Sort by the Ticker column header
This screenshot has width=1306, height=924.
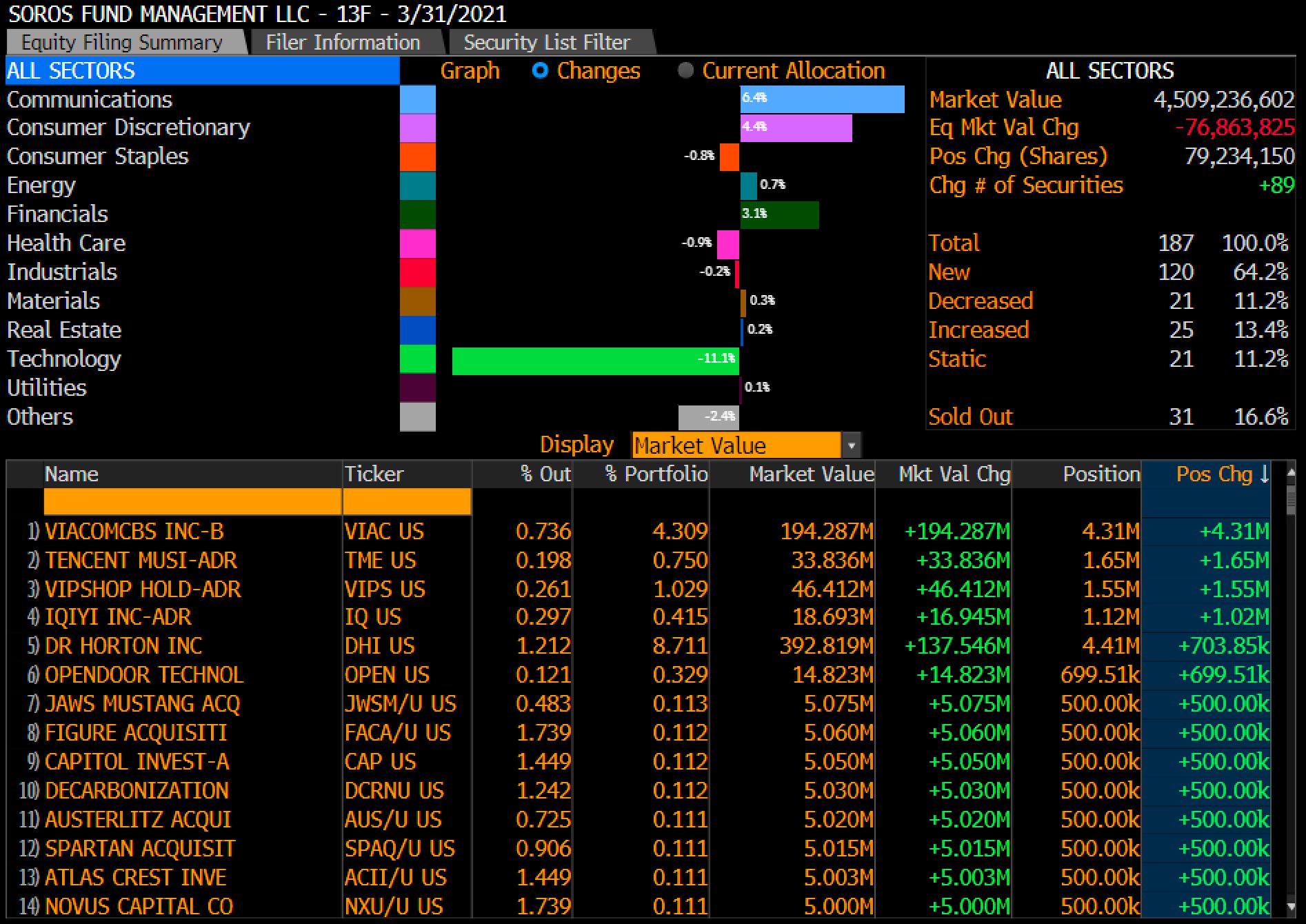[x=408, y=474]
